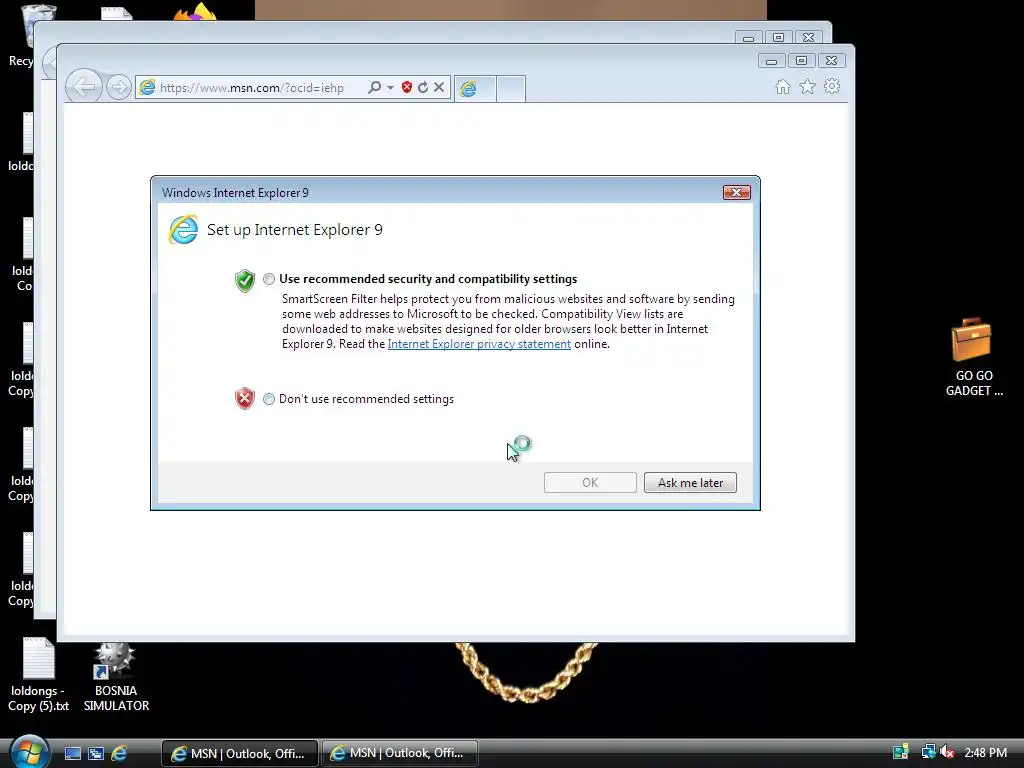Click the search magnifier in address bar
Screen dimensions: 1024x768
coord(374,87)
